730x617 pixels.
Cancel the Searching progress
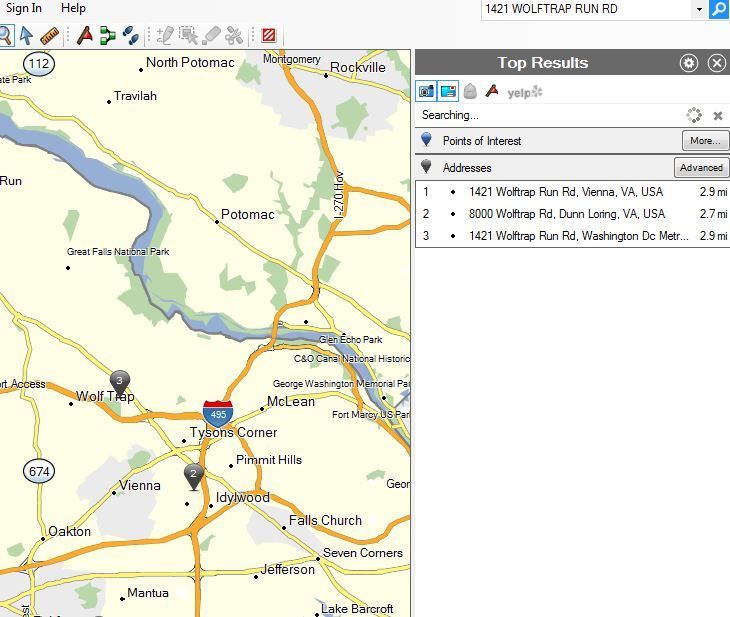click(718, 115)
